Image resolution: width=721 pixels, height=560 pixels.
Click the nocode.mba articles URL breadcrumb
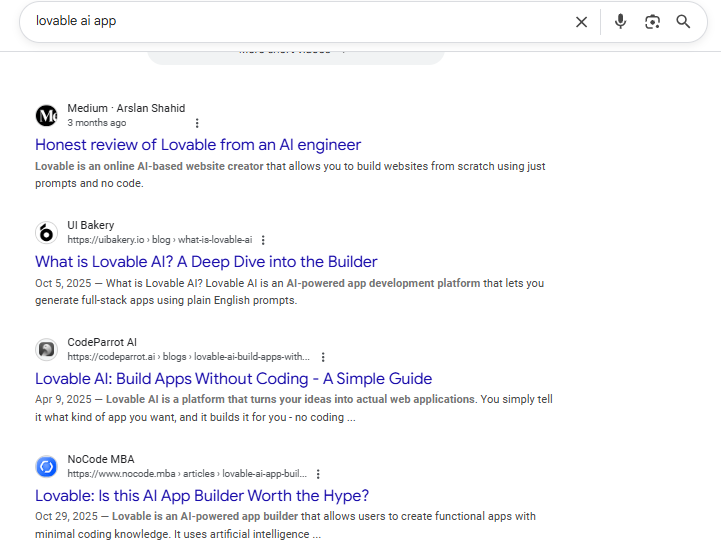pyautogui.click(x=187, y=474)
